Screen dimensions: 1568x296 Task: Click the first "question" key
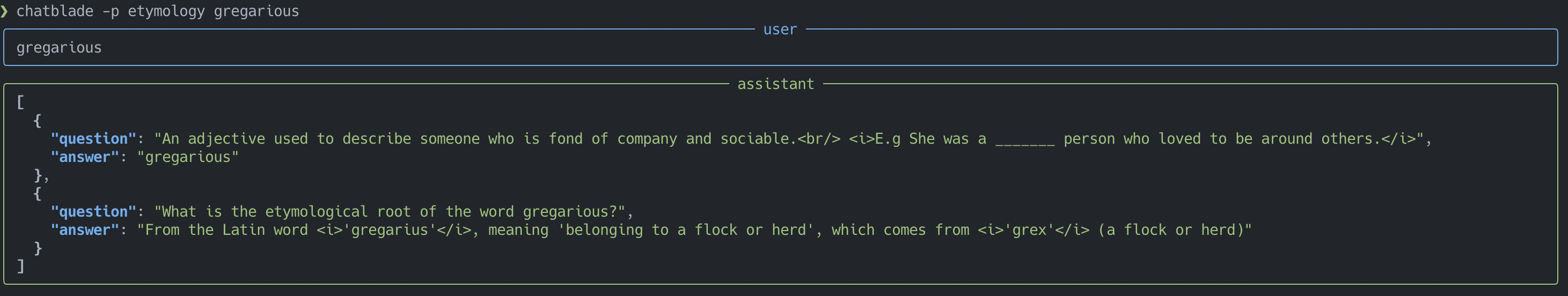[x=93, y=139]
